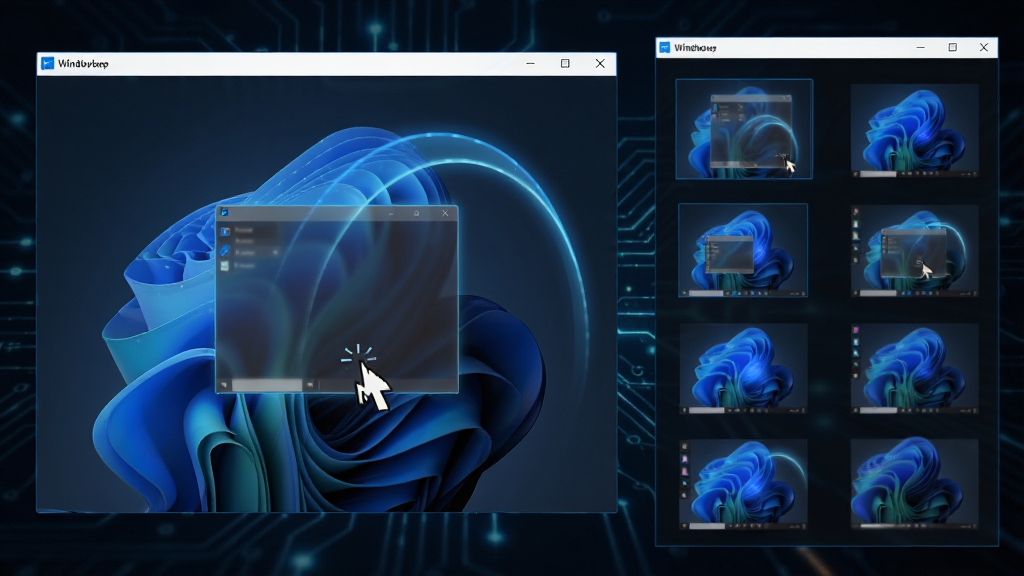The image size is (1024, 576).
Task: Maximize the inner translucent window
Action: 417,214
